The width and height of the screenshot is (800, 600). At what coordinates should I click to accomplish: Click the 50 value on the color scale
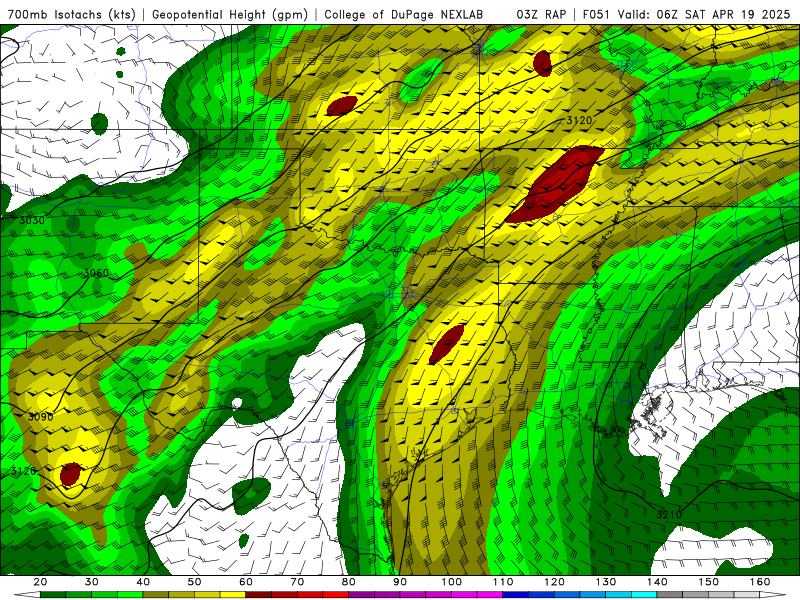pos(194,582)
